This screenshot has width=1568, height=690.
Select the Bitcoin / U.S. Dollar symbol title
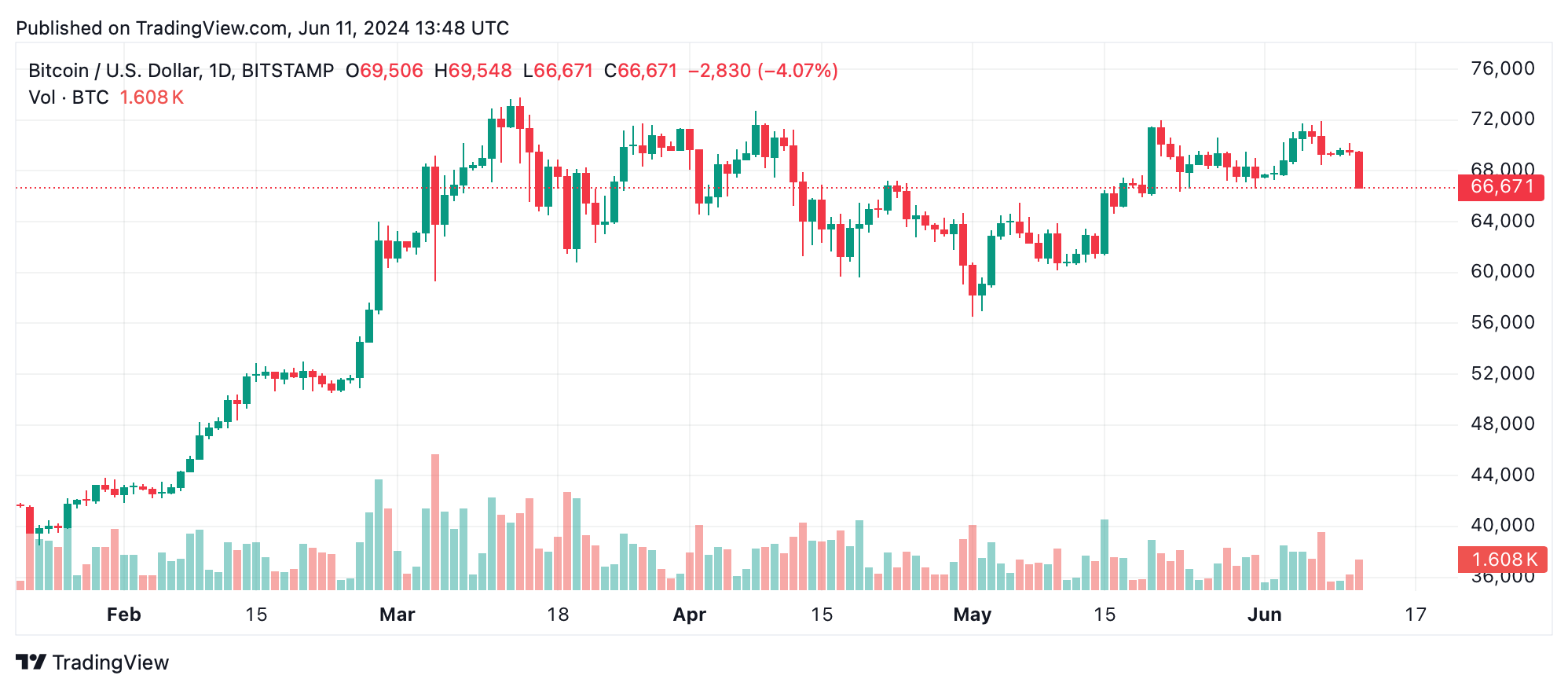pos(181,71)
